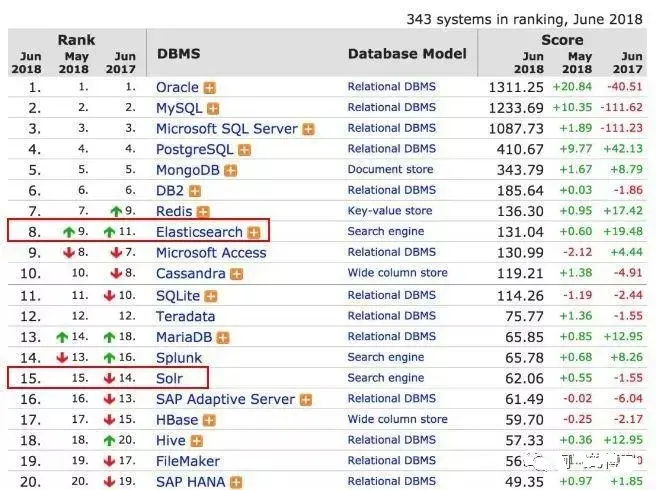Open the Microsoft SQL Server link
Image resolution: width=656 pixels, height=490 pixels.
pos(227,129)
